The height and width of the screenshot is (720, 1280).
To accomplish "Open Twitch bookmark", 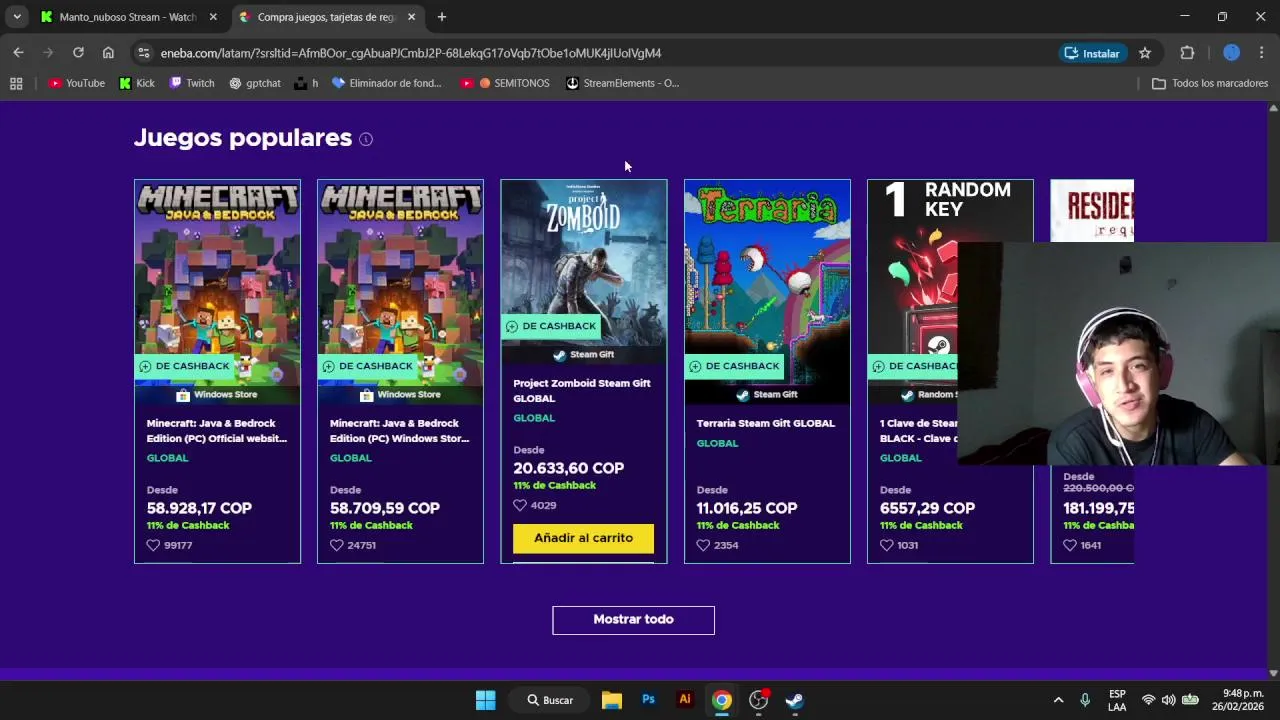I will click(x=192, y=83).
